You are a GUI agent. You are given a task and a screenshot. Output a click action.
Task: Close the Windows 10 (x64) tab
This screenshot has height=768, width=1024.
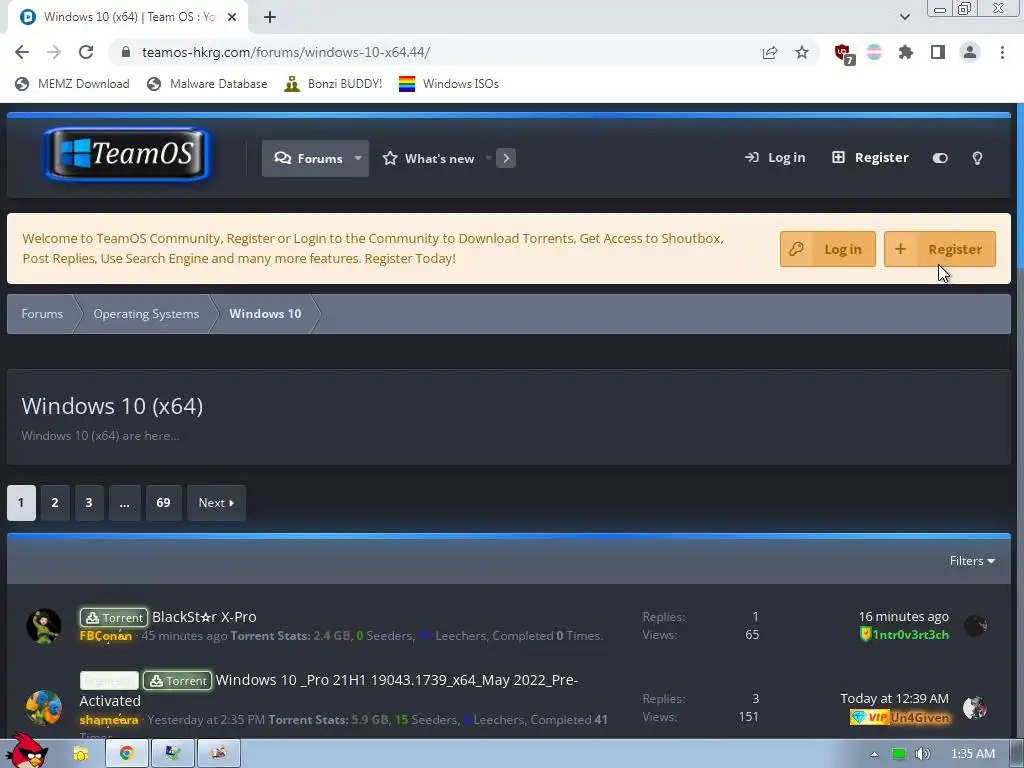pyautogui.click(x=232, y=17)
